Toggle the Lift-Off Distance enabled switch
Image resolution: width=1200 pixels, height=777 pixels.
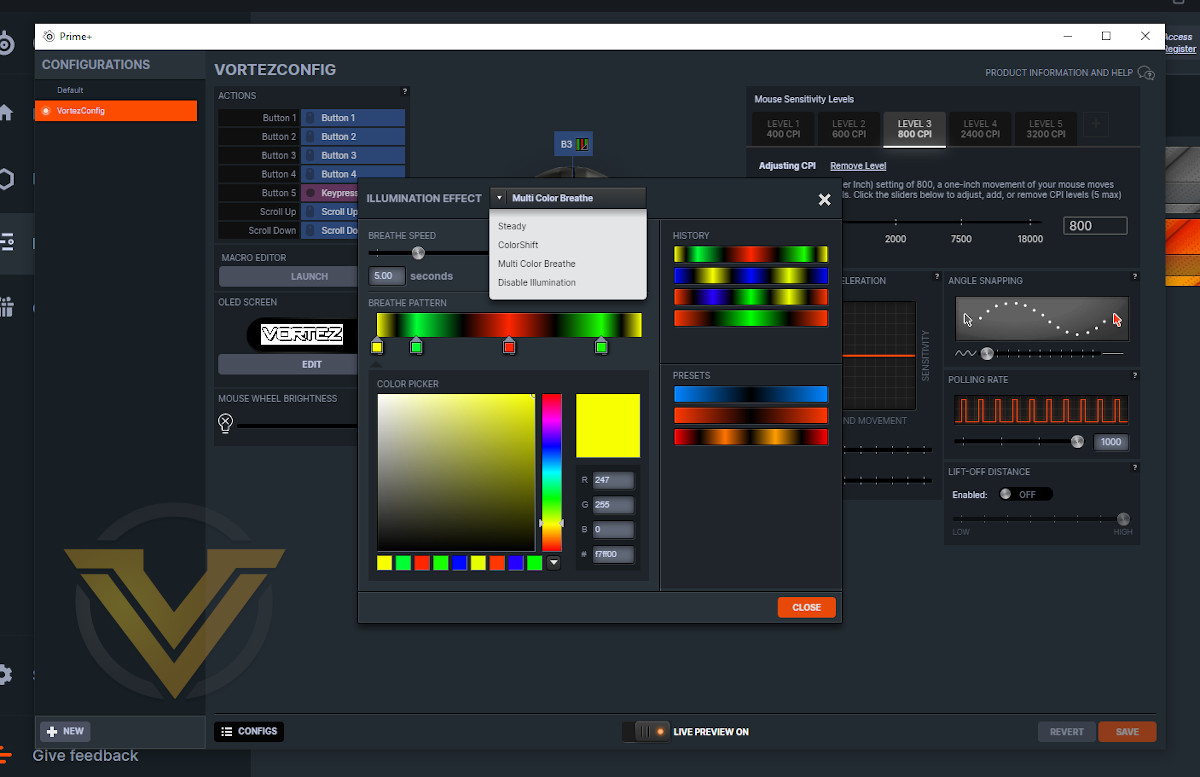(x=1025, y=494)
